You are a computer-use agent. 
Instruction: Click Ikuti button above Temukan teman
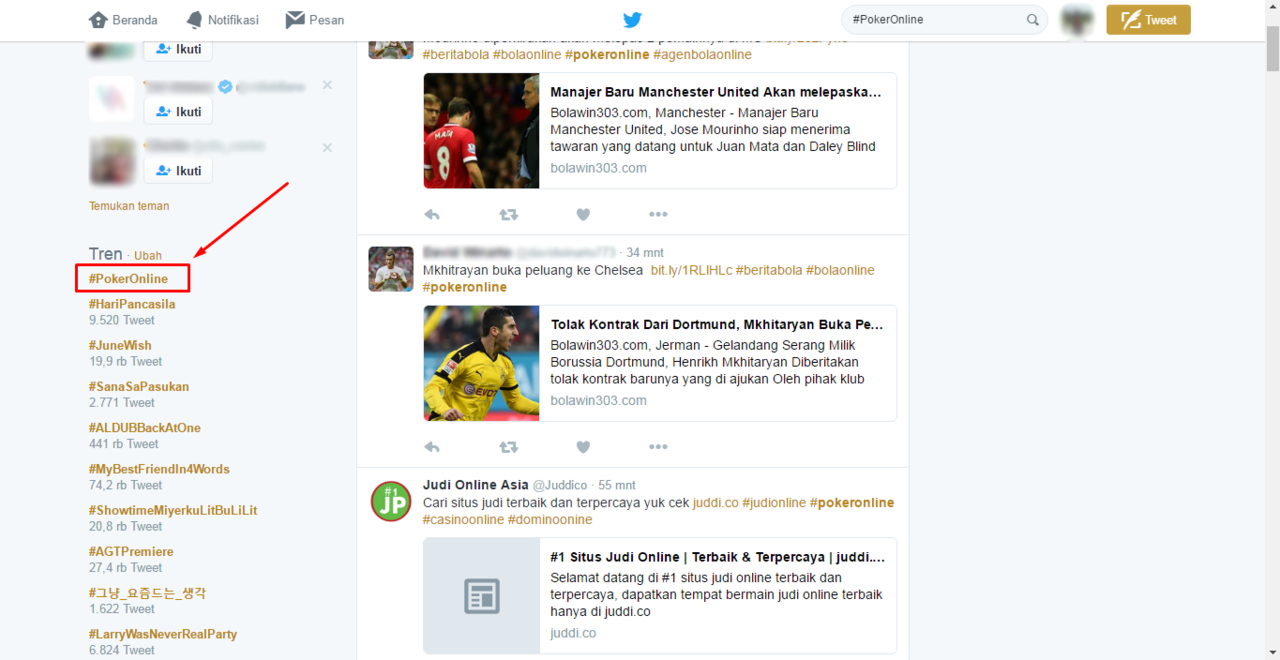click(x=178, y=170)
